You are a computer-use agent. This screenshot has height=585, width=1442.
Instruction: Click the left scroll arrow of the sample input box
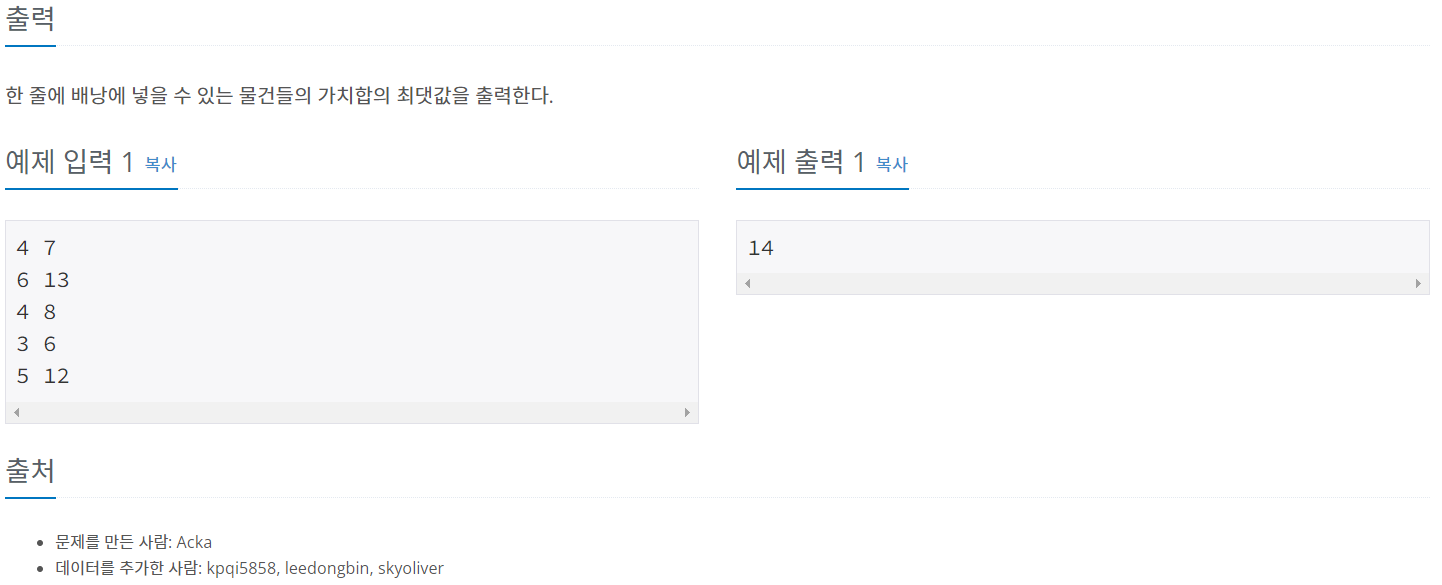pyautogui.click(x=16, y=411)
